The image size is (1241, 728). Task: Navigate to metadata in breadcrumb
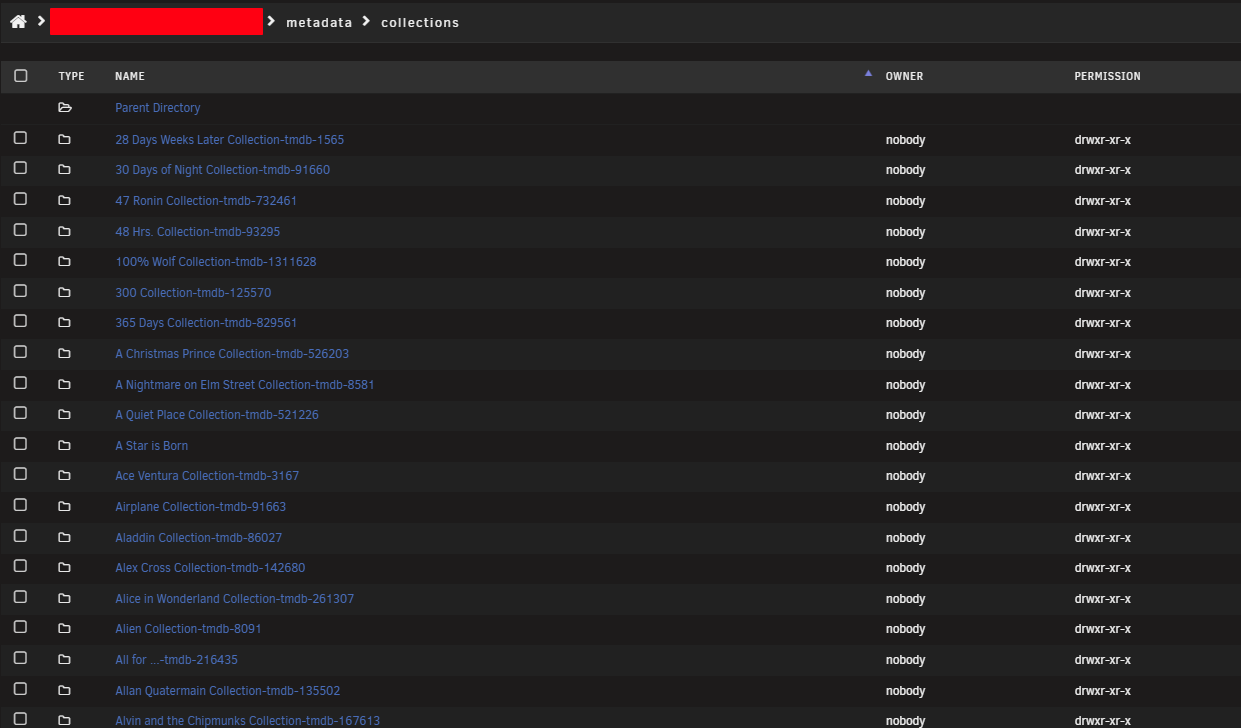click(x=319, y=22)
